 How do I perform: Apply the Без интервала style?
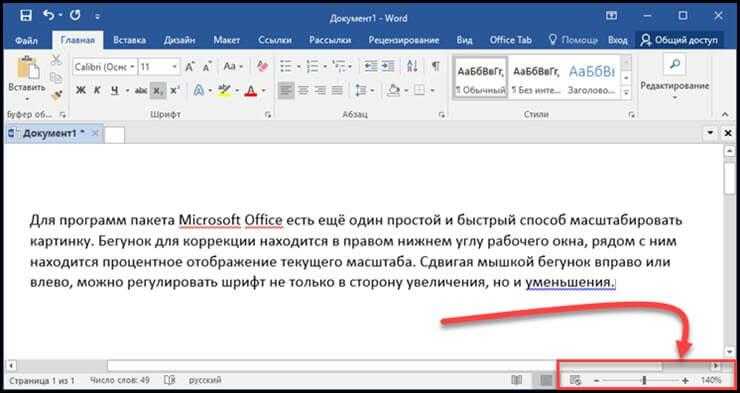click(x=536, y=77)
